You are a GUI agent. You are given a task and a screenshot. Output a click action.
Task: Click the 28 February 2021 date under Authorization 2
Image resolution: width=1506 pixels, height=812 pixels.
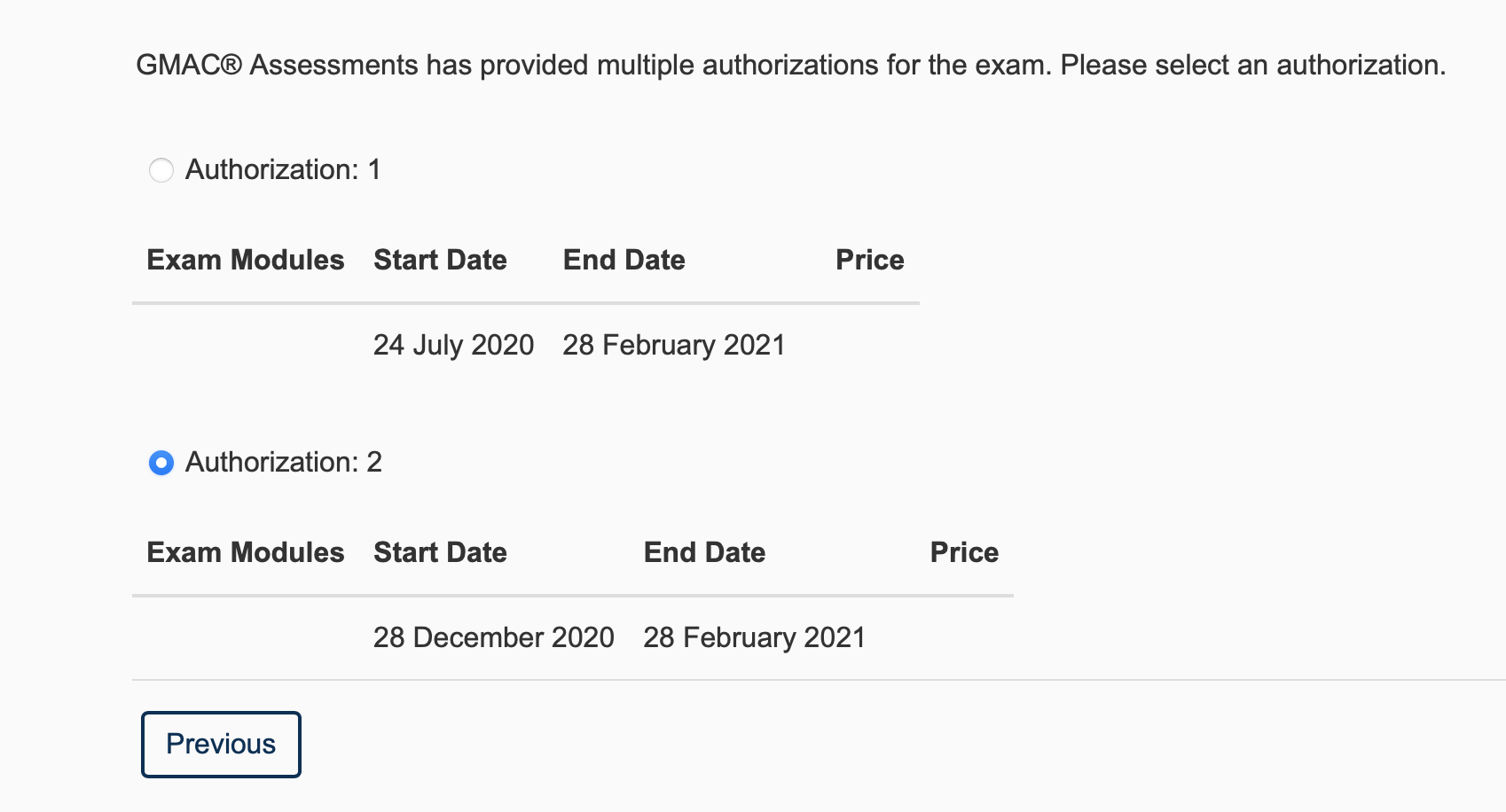(x=754, y=636)
